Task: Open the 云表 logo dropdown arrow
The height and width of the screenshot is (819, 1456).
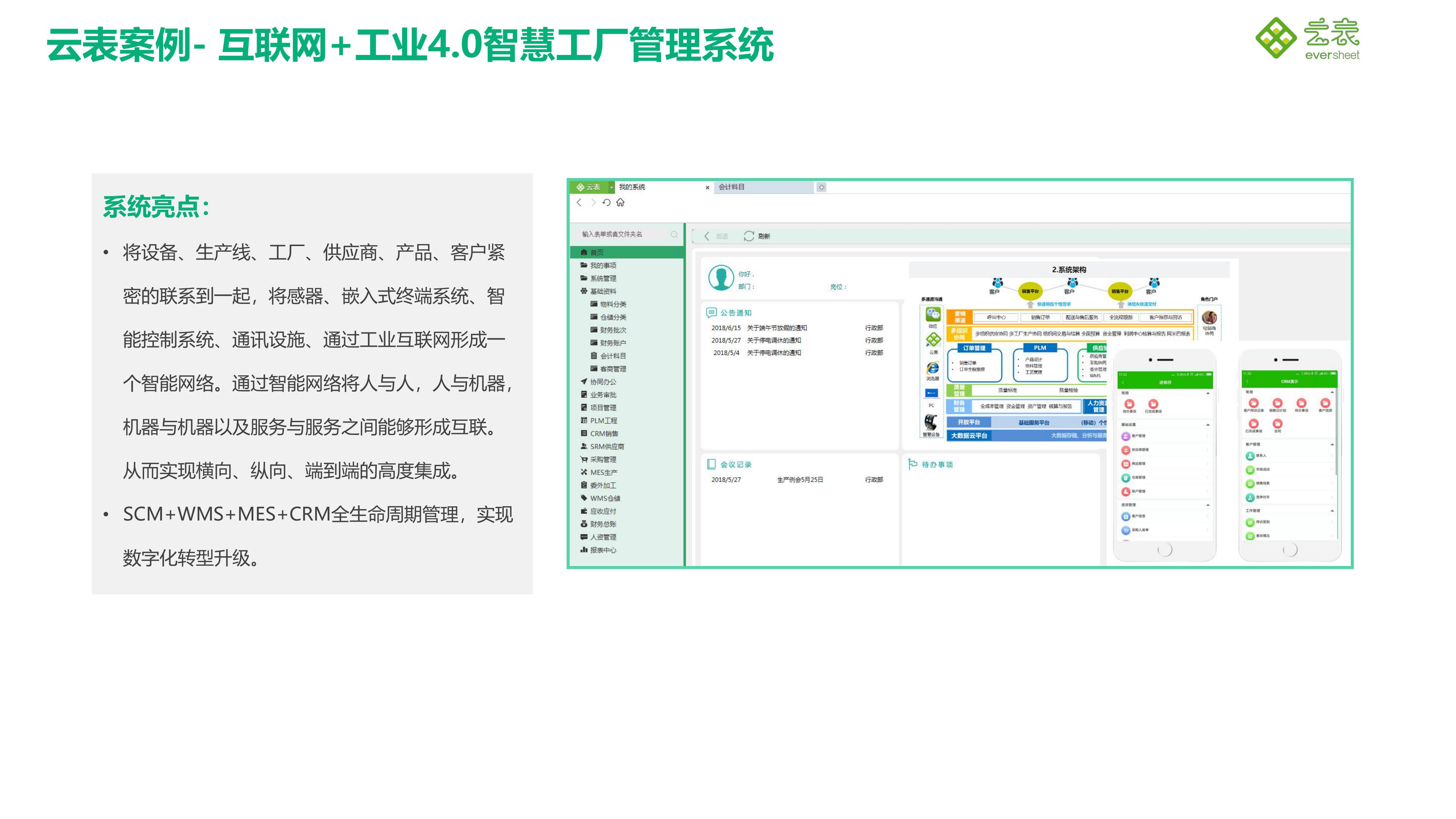Action: [x=611, y=187]
